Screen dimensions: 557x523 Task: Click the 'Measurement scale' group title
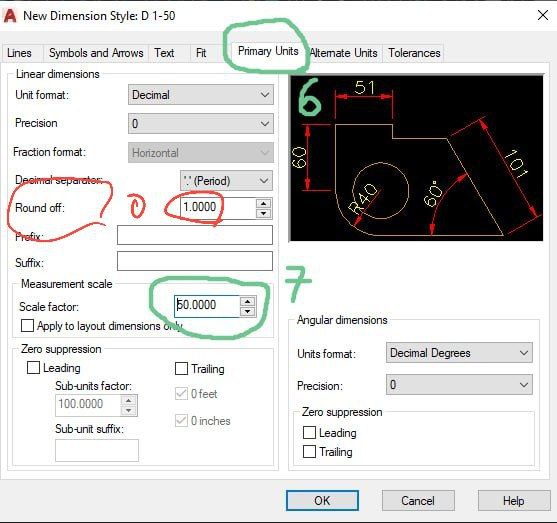(66, 284)
